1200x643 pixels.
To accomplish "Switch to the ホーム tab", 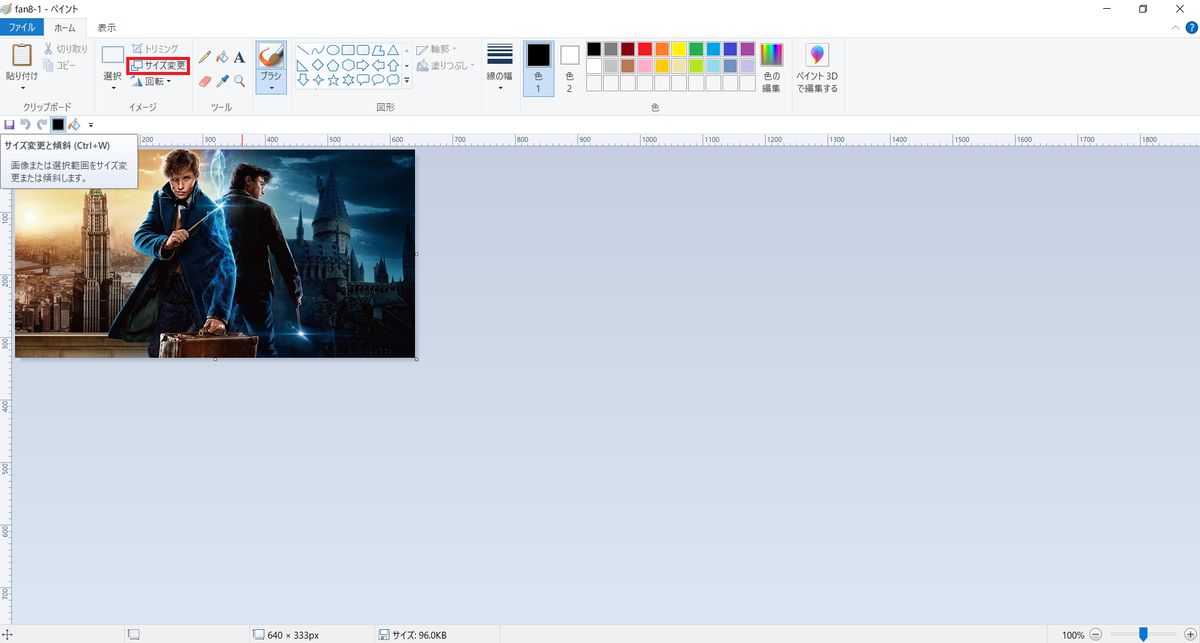I will coord(65,28).
